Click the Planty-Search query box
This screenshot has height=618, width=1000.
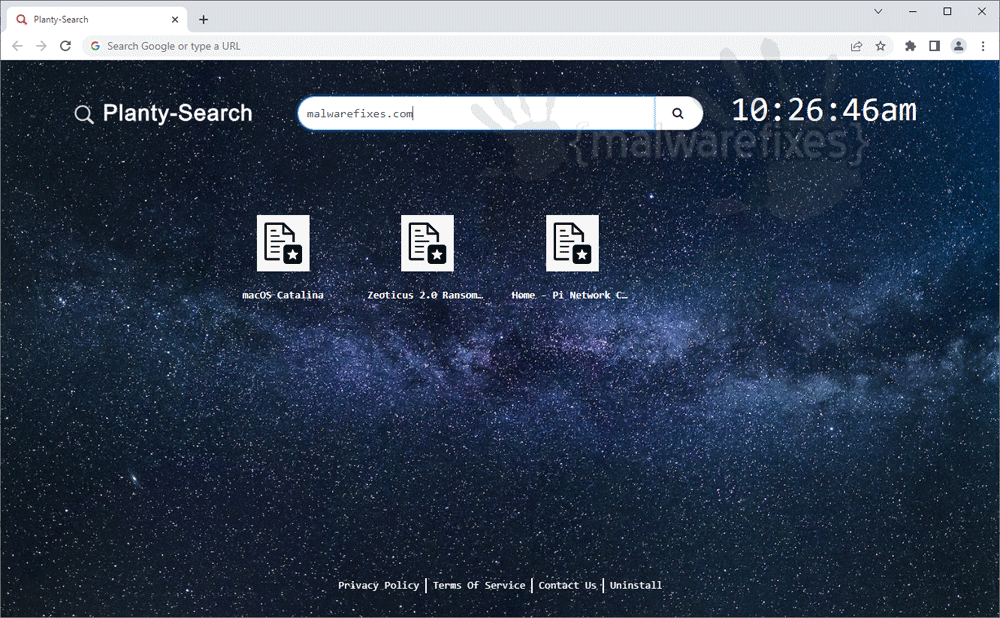[x=476, y=114]
